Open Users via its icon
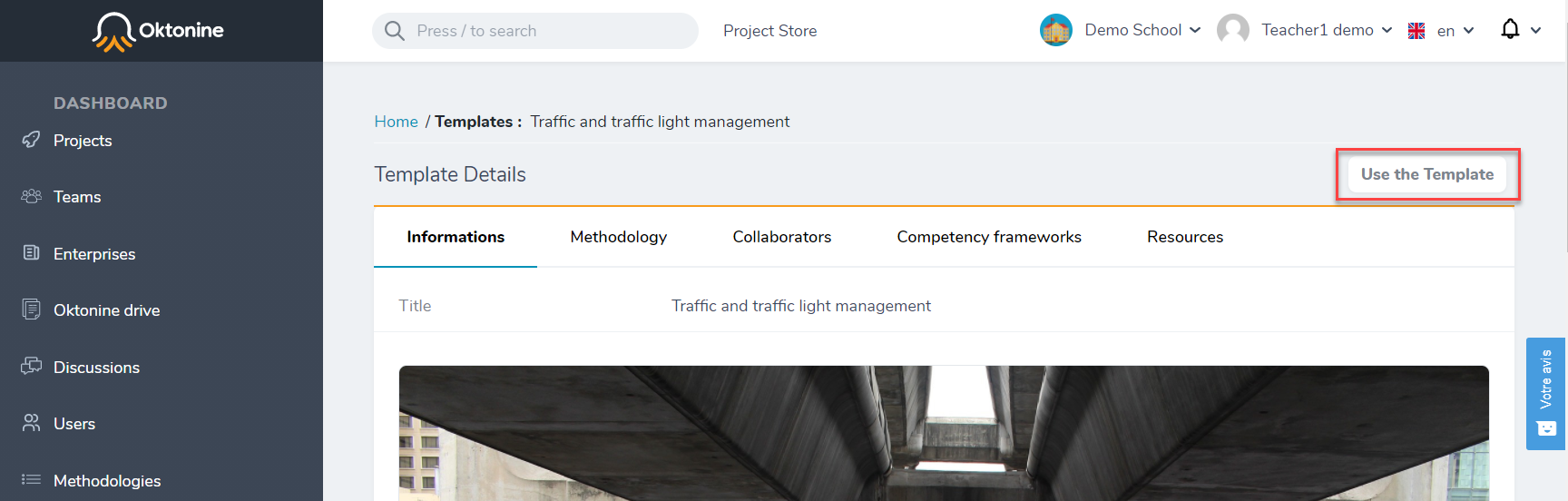The height and width of the screenshot is (501, 1568). pos(31,423)
